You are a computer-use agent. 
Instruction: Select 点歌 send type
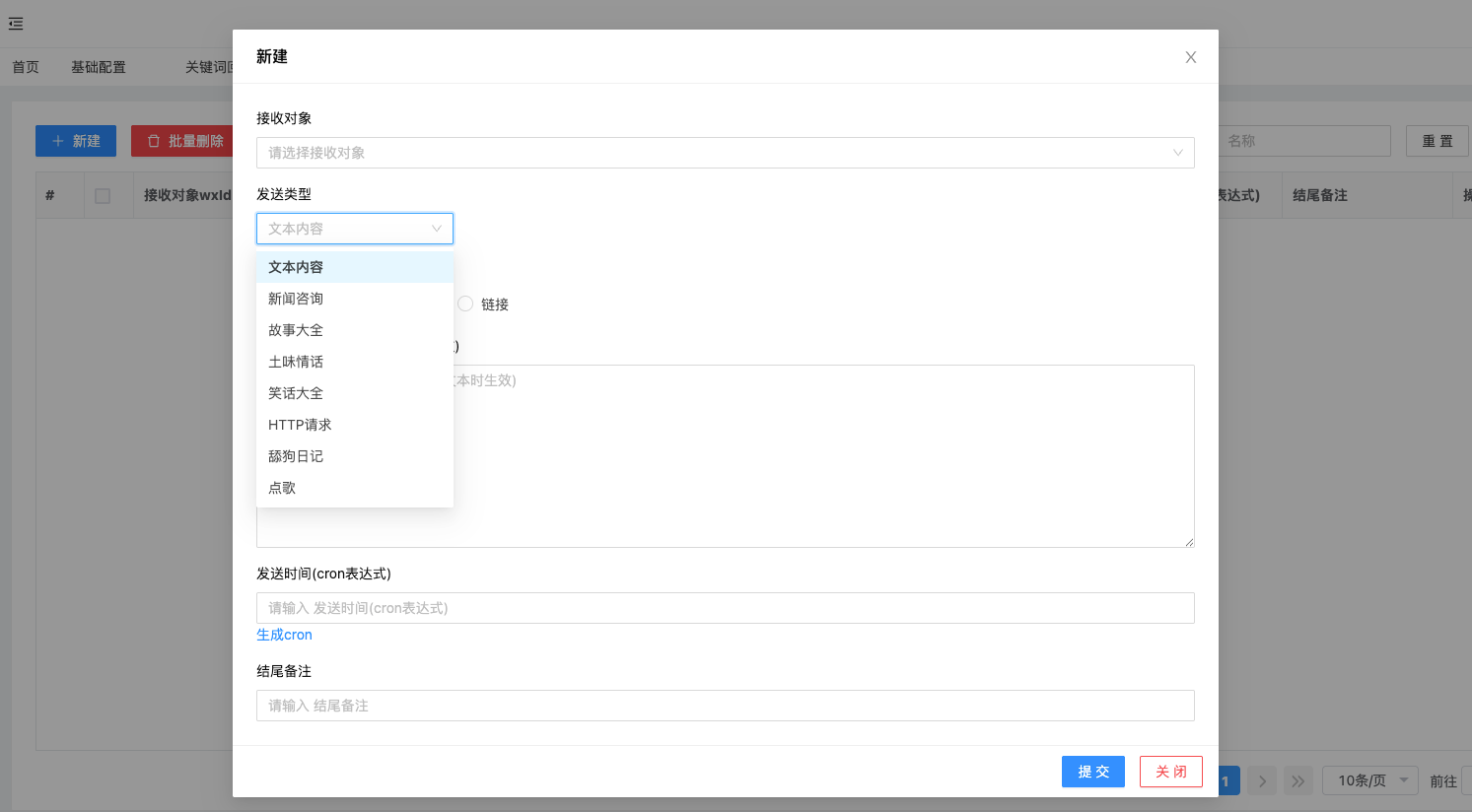point(282,488)
